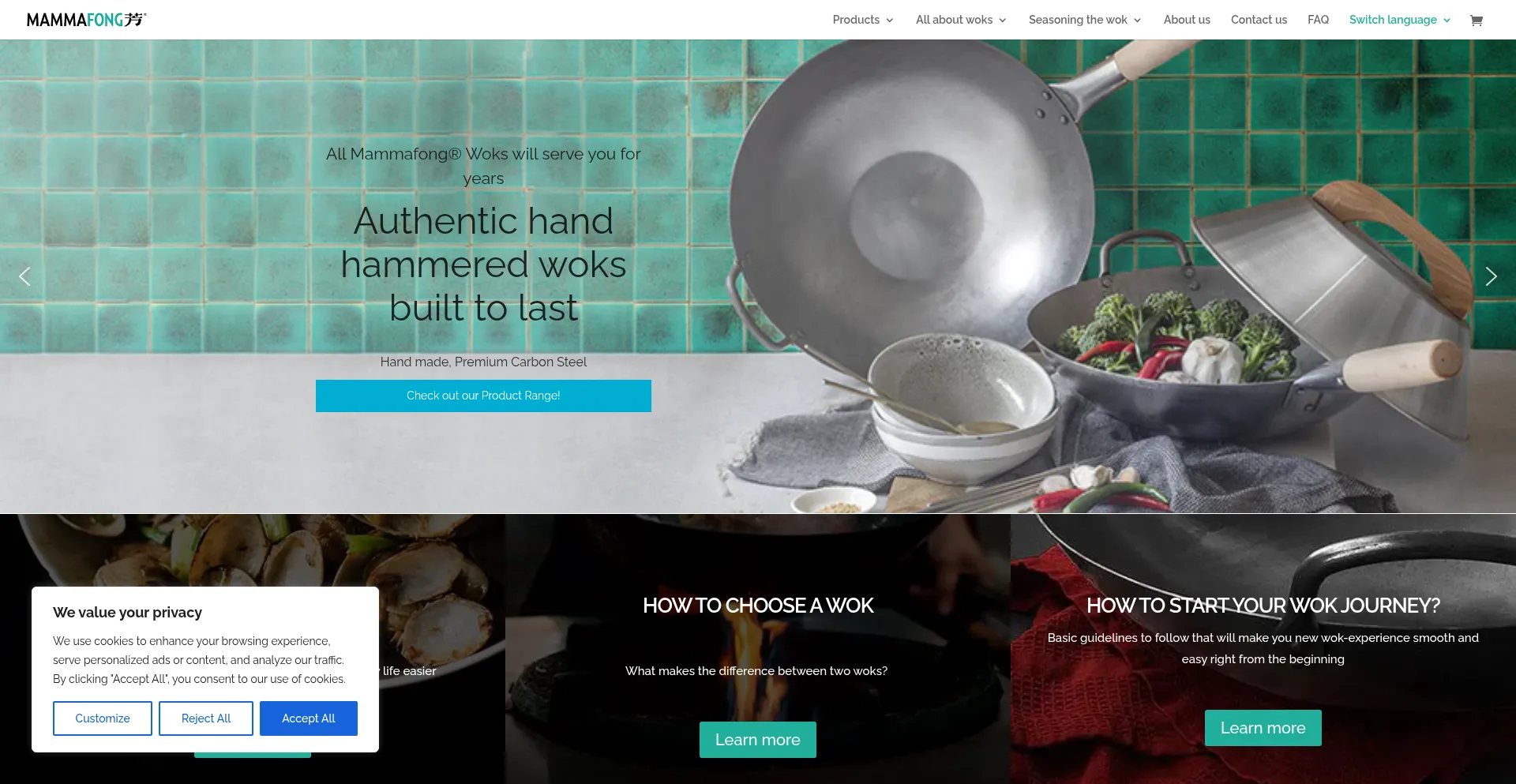The height and width of the screenshot is (784, 1516).
Task: Go to Contact us page
Action: click(1259, 20)
